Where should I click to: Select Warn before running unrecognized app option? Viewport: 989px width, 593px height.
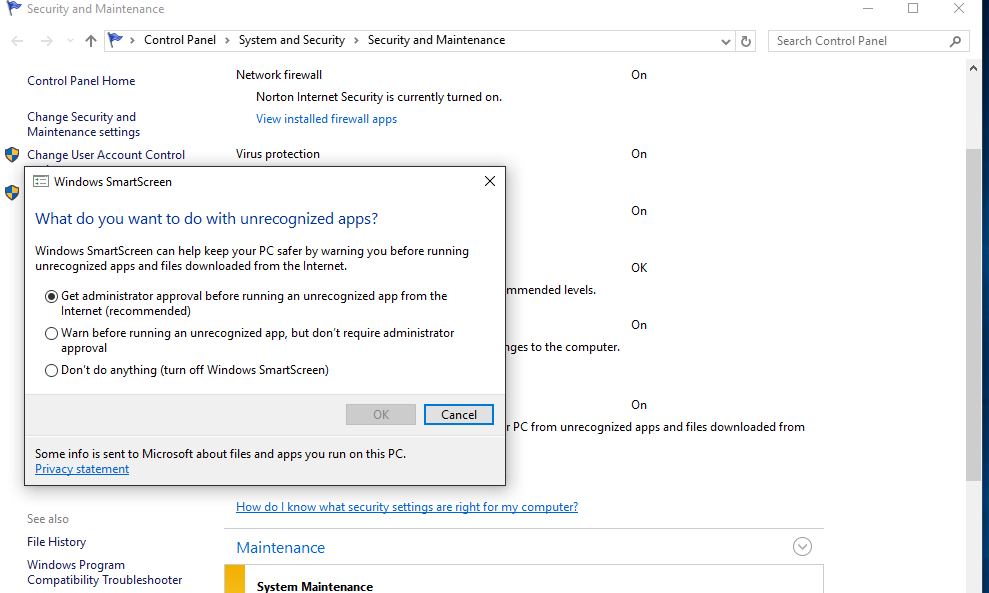(52, 334)
